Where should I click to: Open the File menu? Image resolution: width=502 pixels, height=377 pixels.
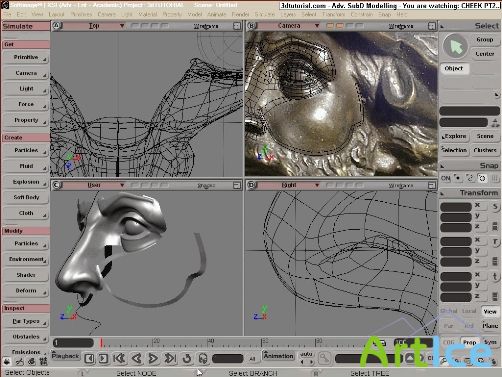pos(7,14)
